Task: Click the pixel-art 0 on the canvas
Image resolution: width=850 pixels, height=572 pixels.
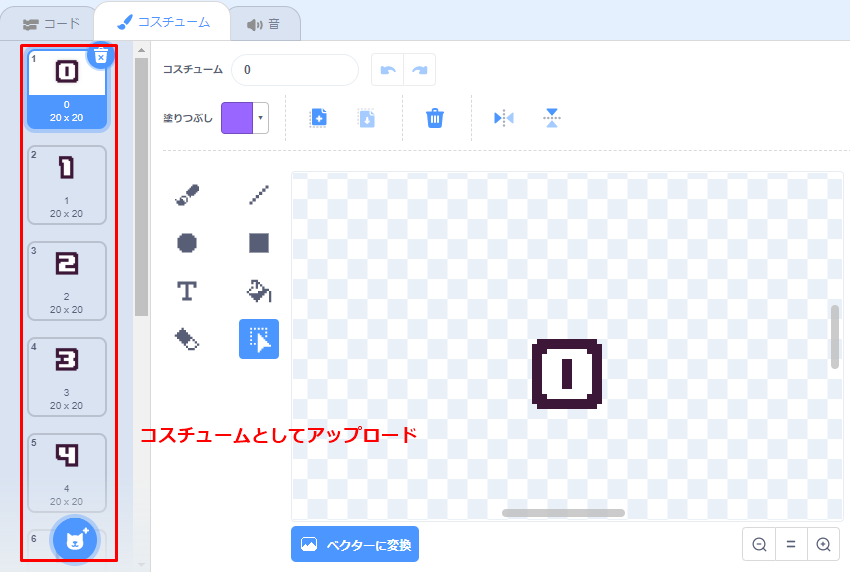Action: click(x=567, y=374)
